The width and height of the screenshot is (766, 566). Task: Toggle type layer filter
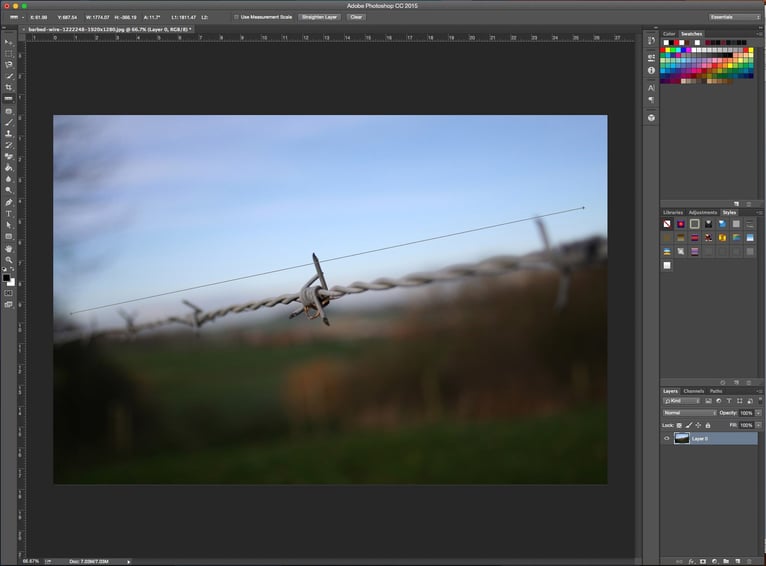point(729,401)
